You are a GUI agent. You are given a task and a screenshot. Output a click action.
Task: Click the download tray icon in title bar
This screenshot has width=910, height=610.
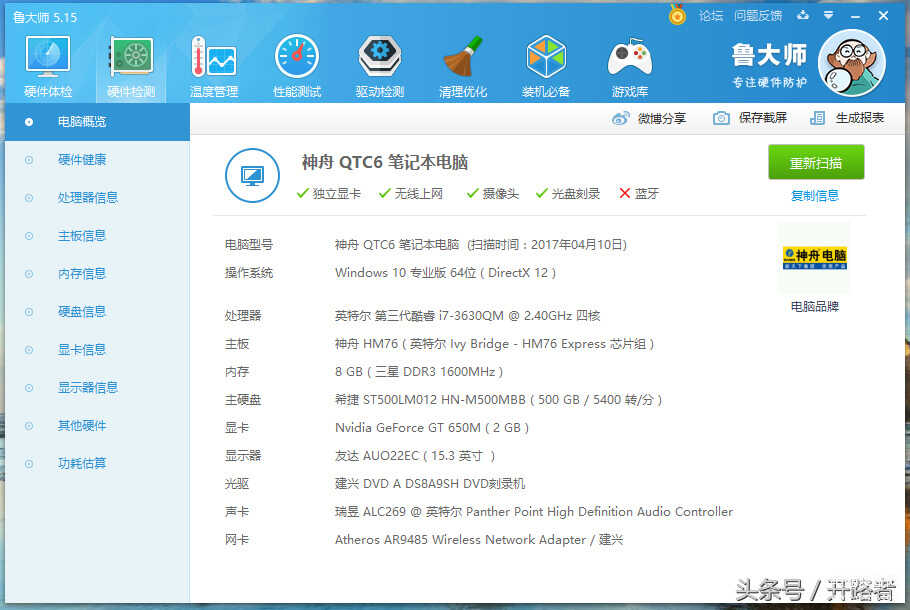click(x=803, y=15)
